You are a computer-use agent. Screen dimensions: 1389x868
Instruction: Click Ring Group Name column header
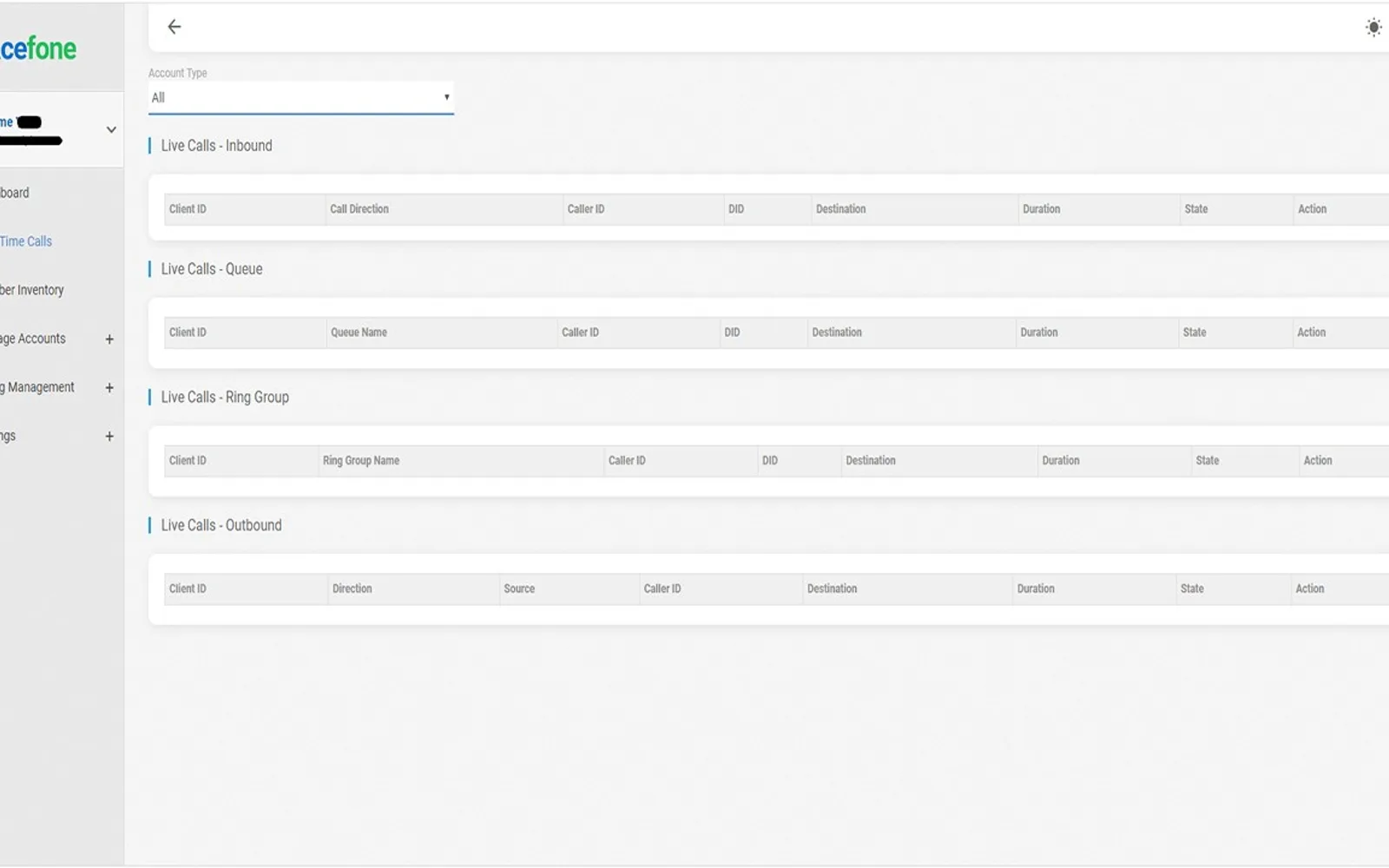(361, 461)
